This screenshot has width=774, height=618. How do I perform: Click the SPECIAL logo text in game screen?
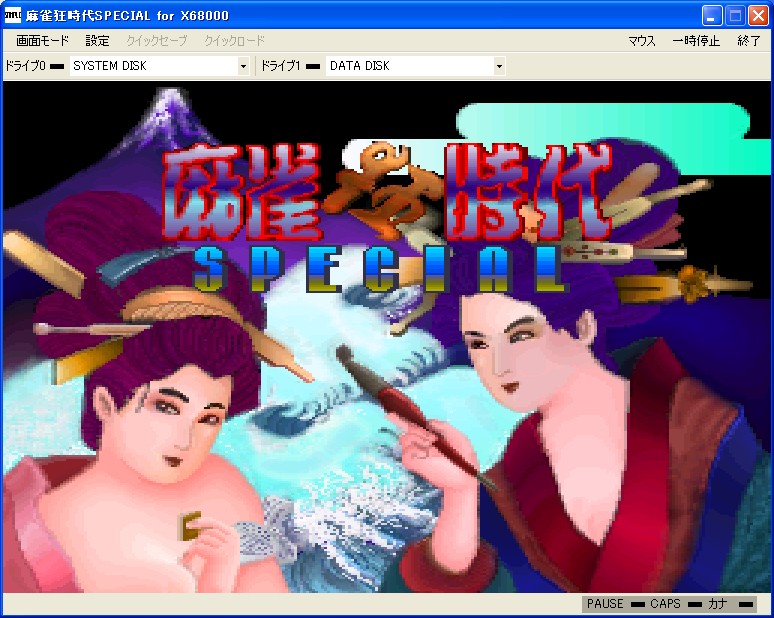tap(380, 269)
